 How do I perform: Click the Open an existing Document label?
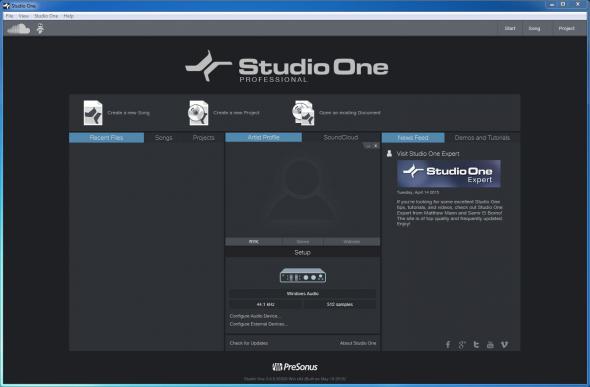(x=350, y=113)
